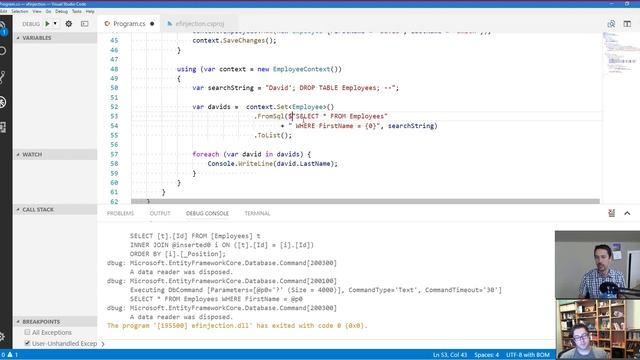This screenshot has width=640, height=360.
Task: Click .ToList() on line 55
Action: coord(273,135)
